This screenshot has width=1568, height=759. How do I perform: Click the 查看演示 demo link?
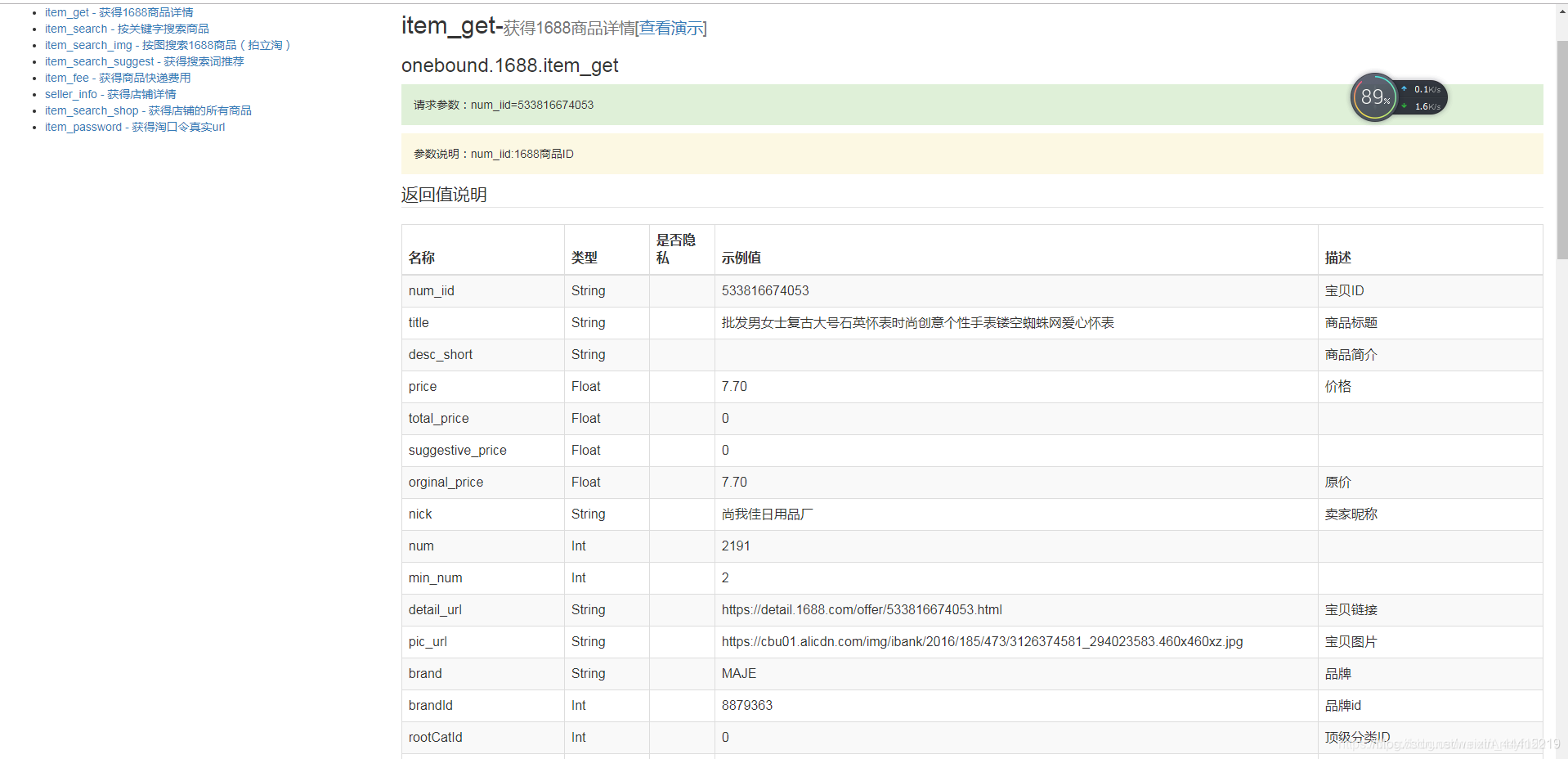pyautogui.click(x=671, y=29)
